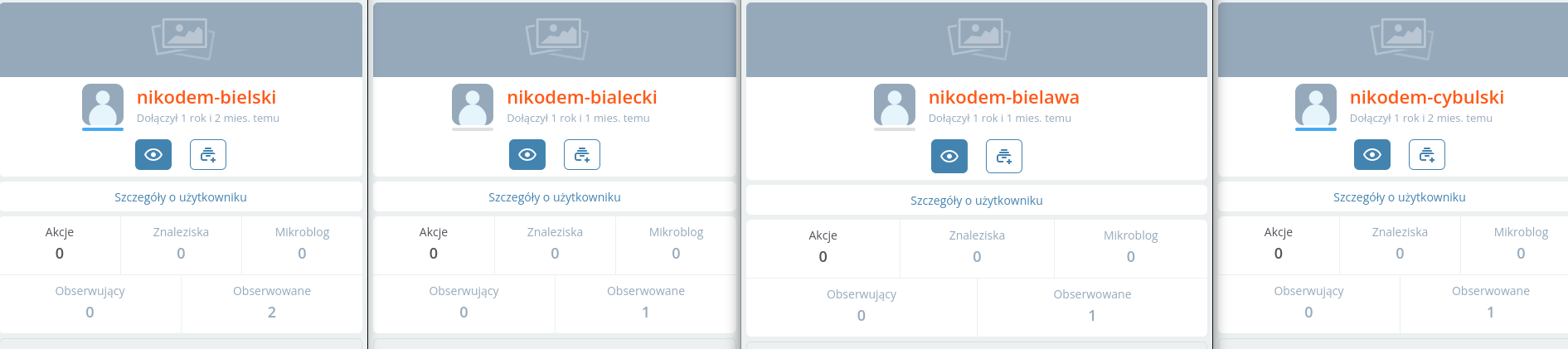This screenshot has height=349, width=1568.
Task: Click the cover image placeholder of nikodem-bielski
Action: tap(182, 38)
